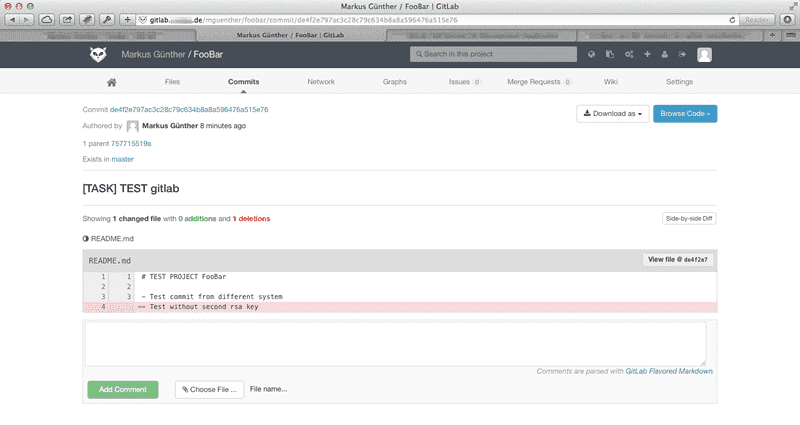
Task: Open snippets clipboard icon in header
Action: click(610, 54)
